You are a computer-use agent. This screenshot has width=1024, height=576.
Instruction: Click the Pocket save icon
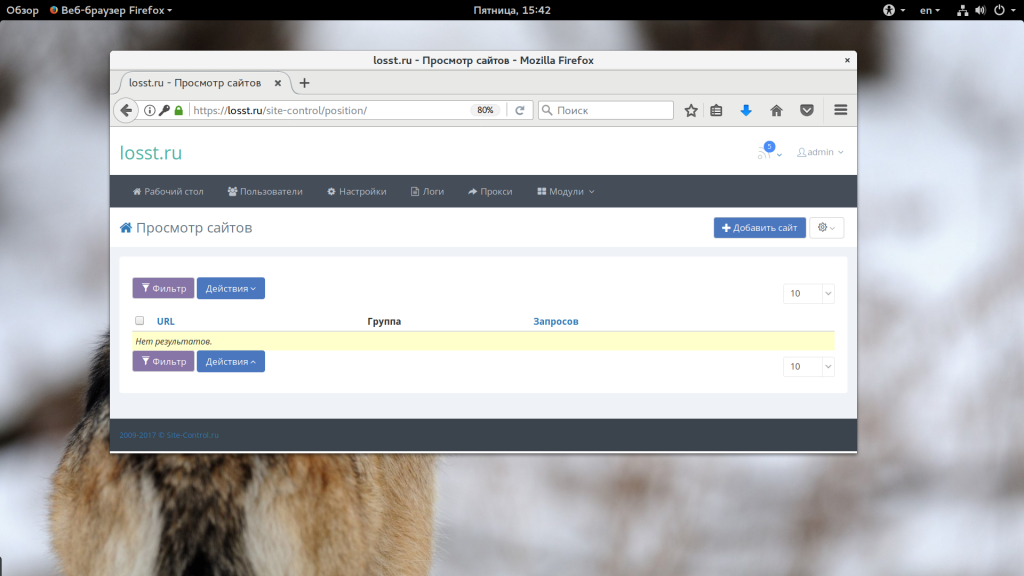pyautogui.click(x=806, y=110)
